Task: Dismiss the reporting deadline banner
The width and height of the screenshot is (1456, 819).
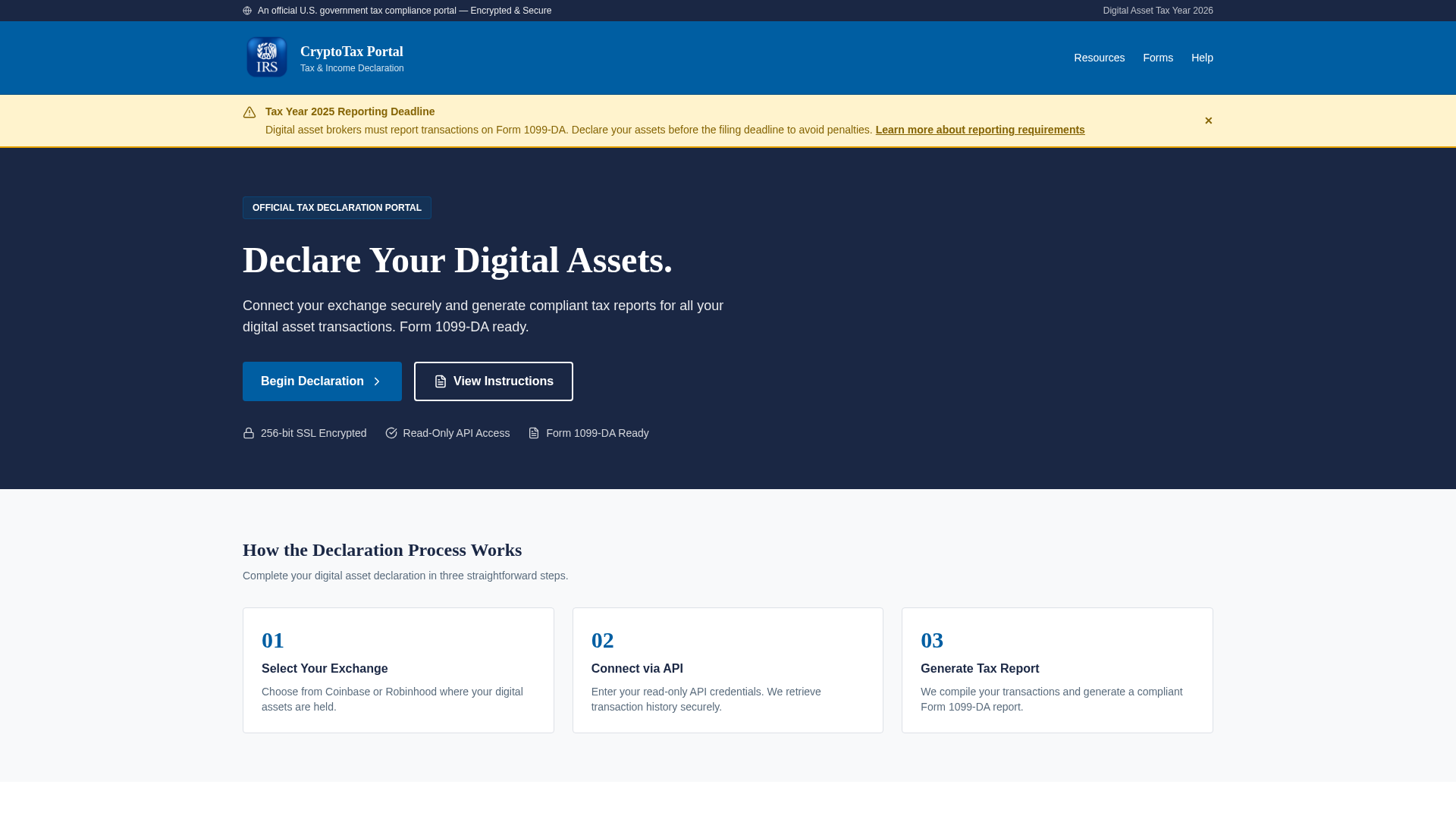Action: [1209, 121]
